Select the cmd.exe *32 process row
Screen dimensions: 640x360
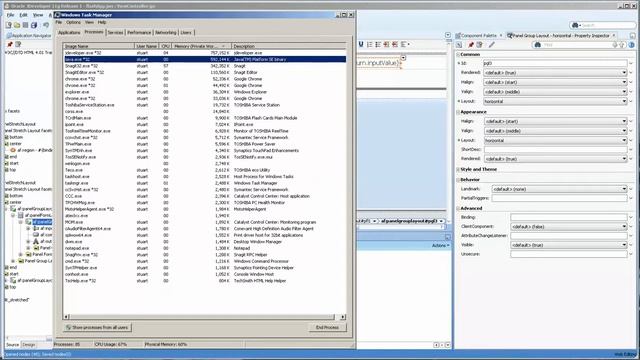[x=205, y=261]
